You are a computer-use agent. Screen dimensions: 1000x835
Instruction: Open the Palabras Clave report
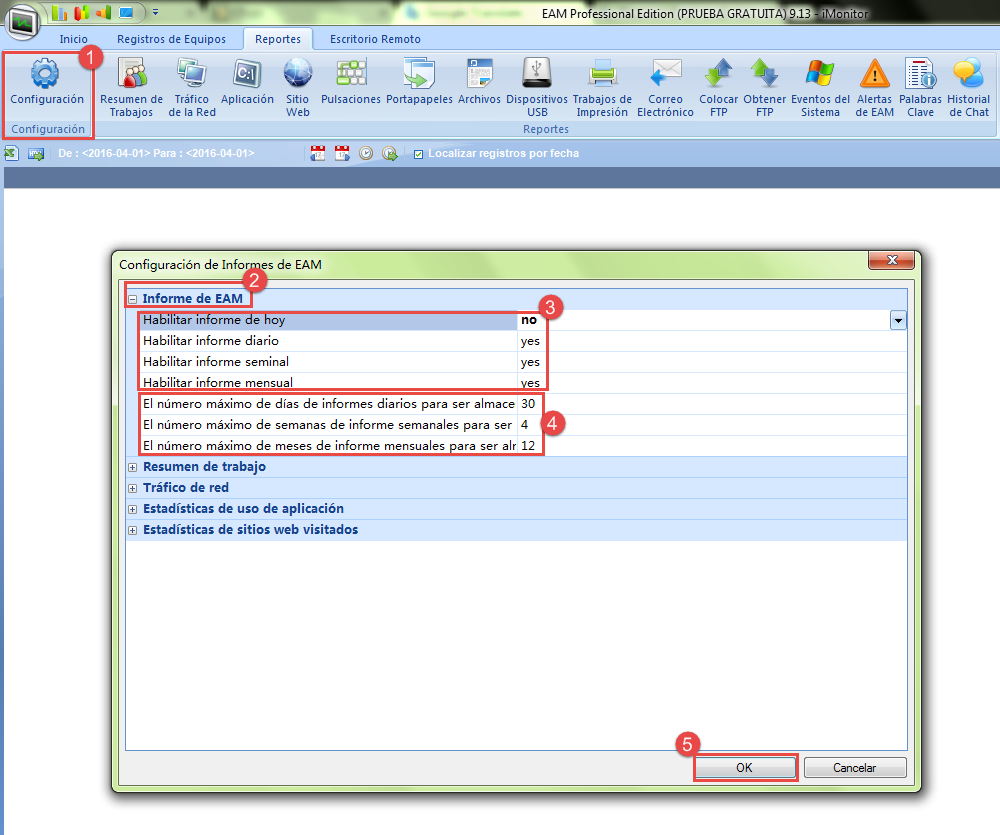pos(920,87)
